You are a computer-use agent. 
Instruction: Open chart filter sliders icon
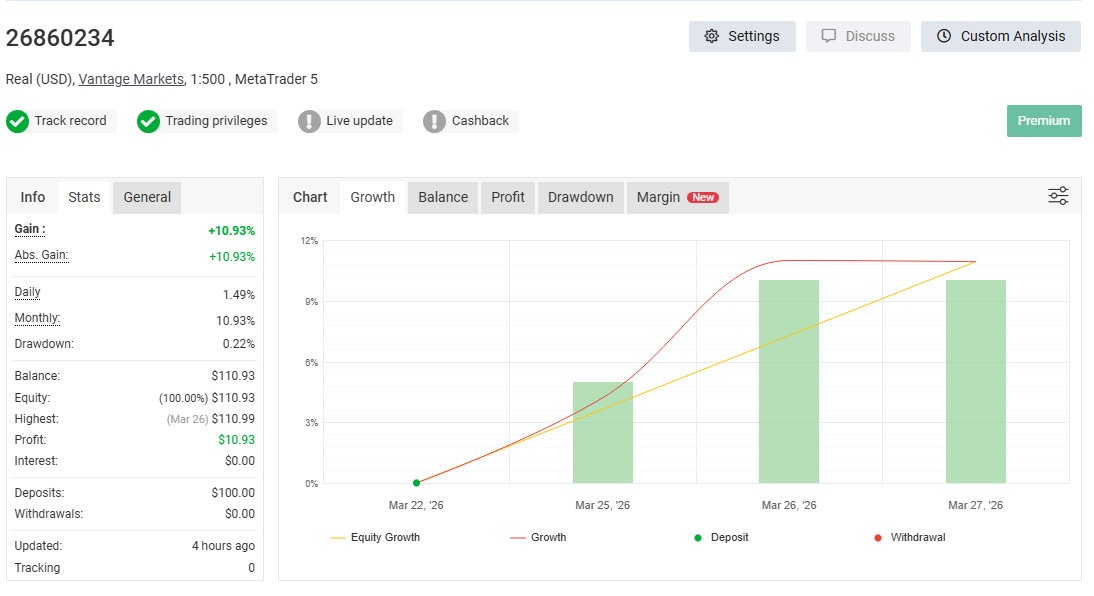point(1058,196)
